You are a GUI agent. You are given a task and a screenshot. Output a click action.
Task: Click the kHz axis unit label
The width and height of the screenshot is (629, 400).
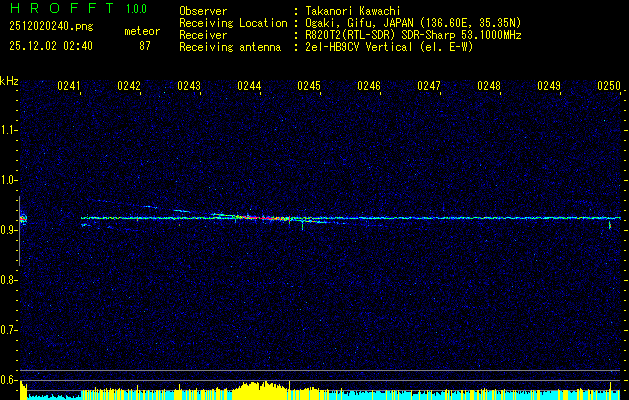pos(9,81)
